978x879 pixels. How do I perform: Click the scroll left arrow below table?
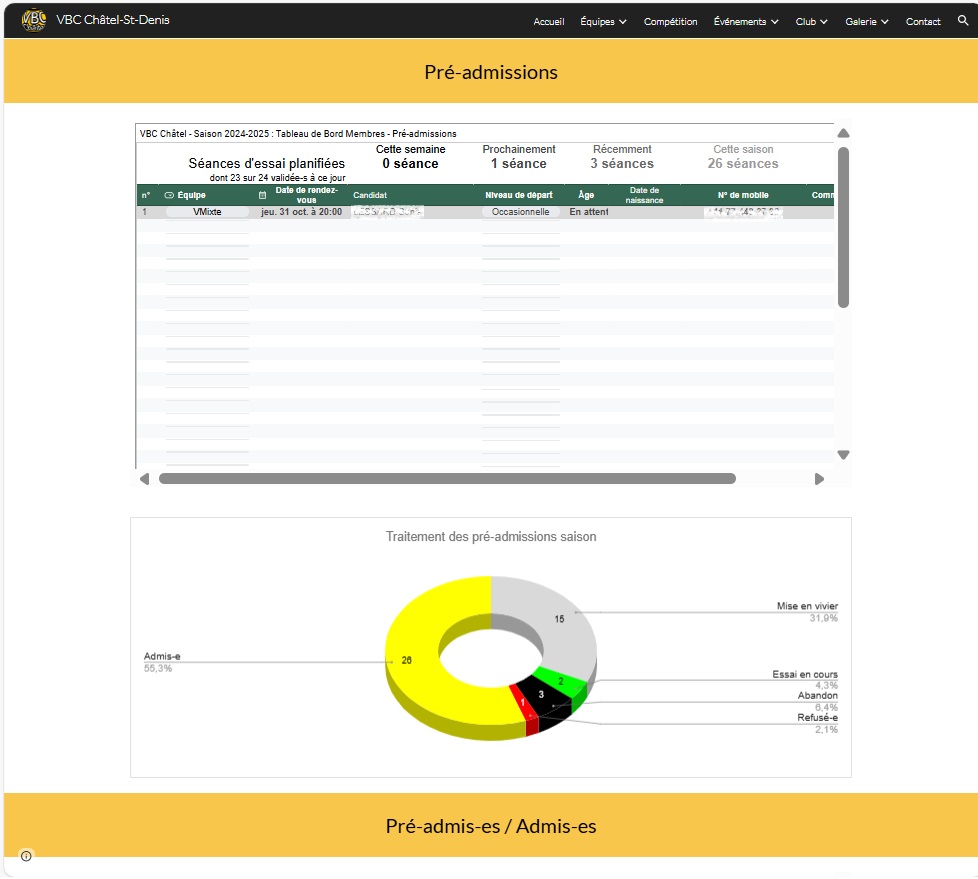click(x=144, y=479)
